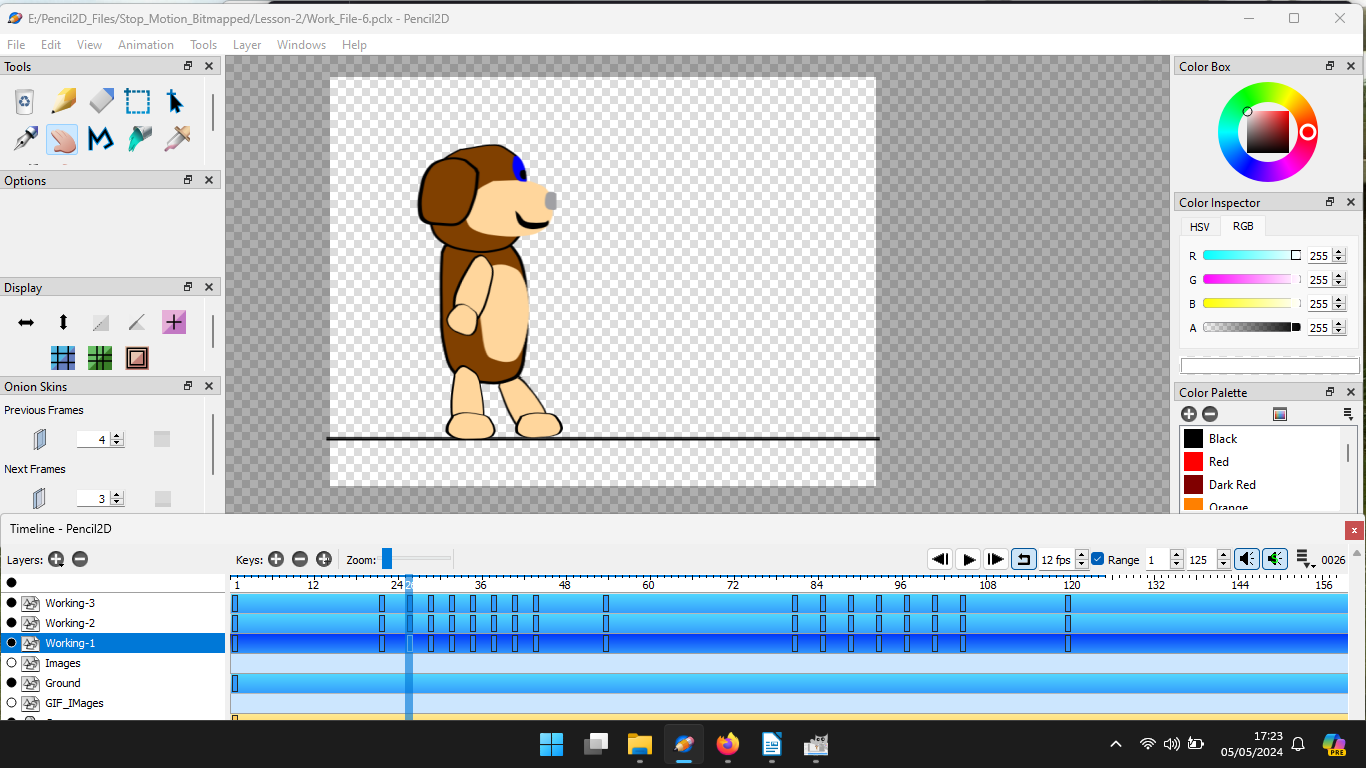Duplicate the current keyframe
Viewport: 1366px width, 768px height.
[324, 559]
